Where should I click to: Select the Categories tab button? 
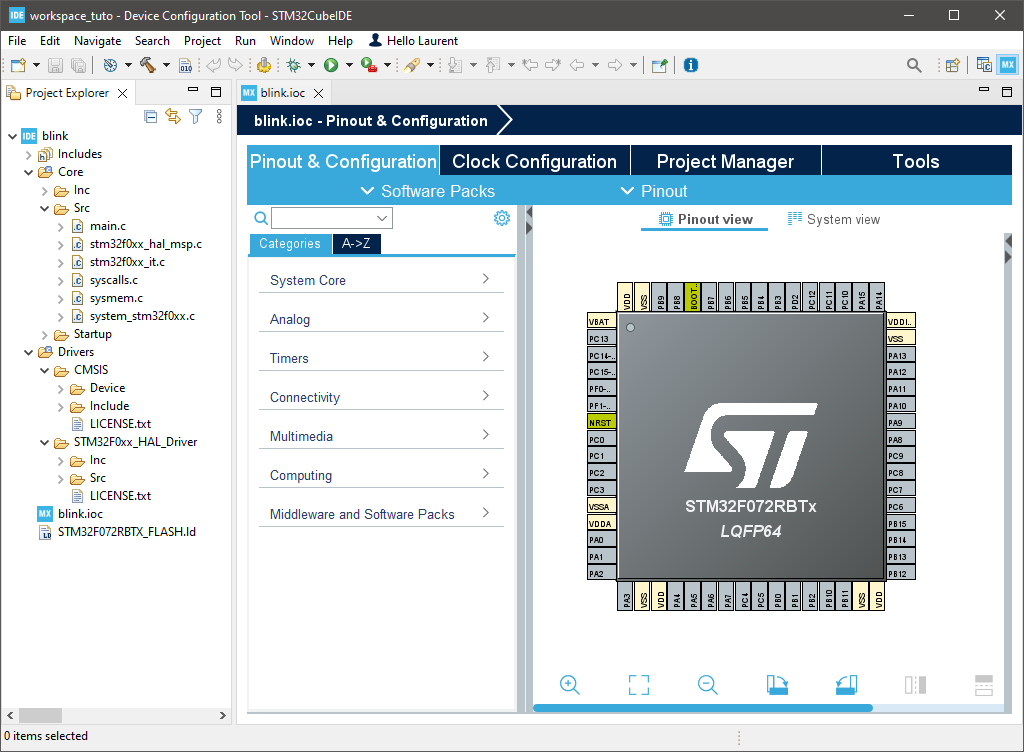pyautogui.click(x=290, y=243)
